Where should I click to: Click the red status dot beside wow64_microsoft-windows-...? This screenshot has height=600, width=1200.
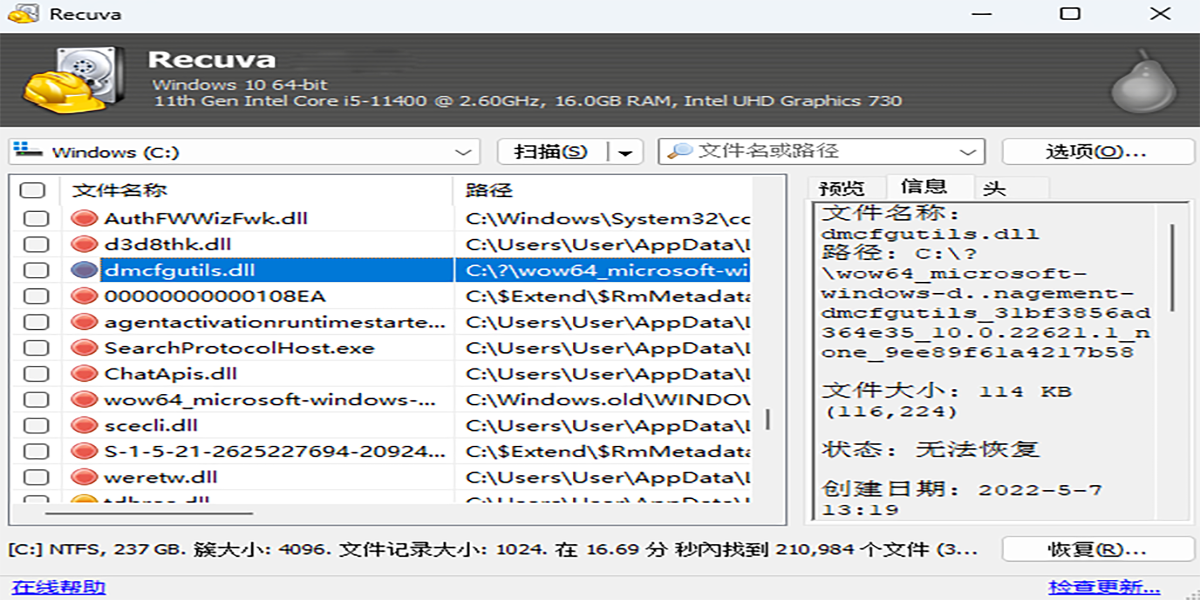83,400
